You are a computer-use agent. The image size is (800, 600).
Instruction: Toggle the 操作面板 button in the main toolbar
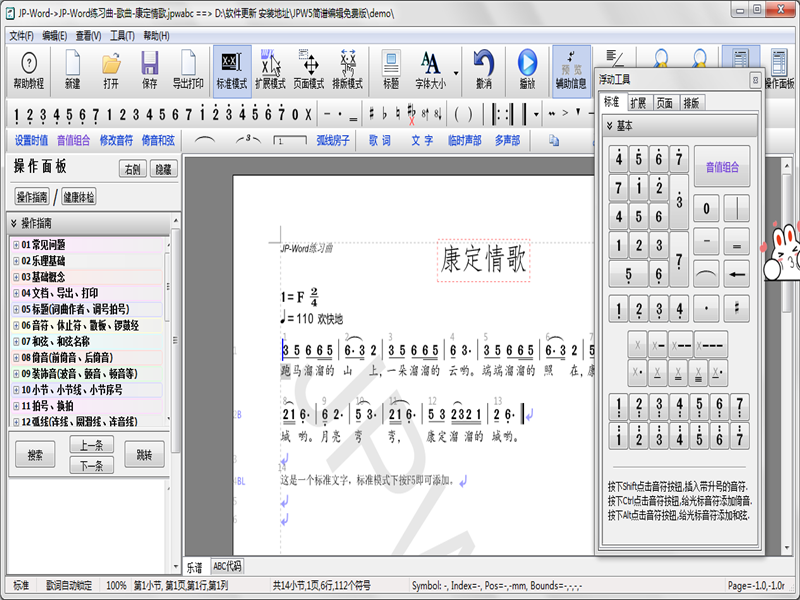(x=780, y=70)
